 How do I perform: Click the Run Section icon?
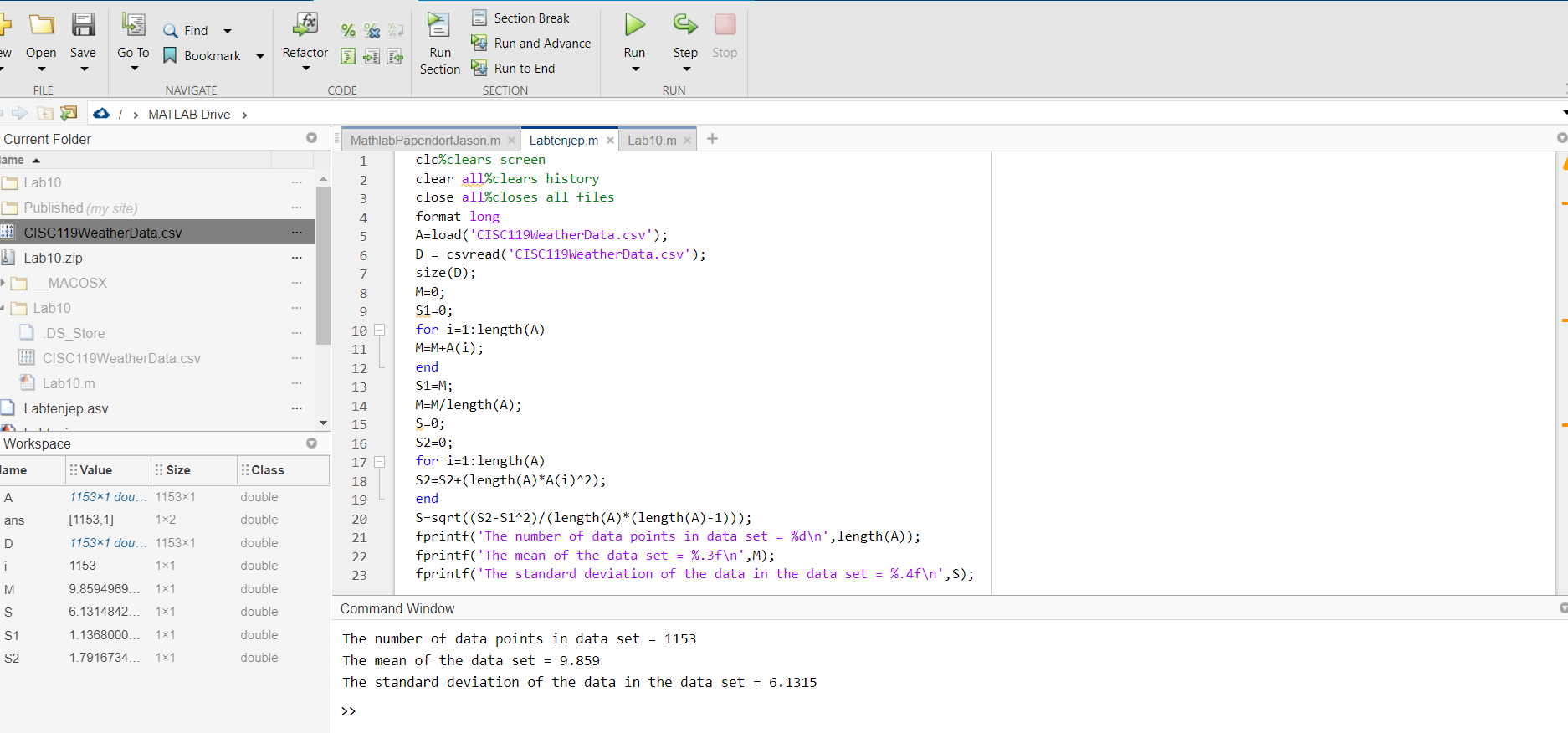438,25
